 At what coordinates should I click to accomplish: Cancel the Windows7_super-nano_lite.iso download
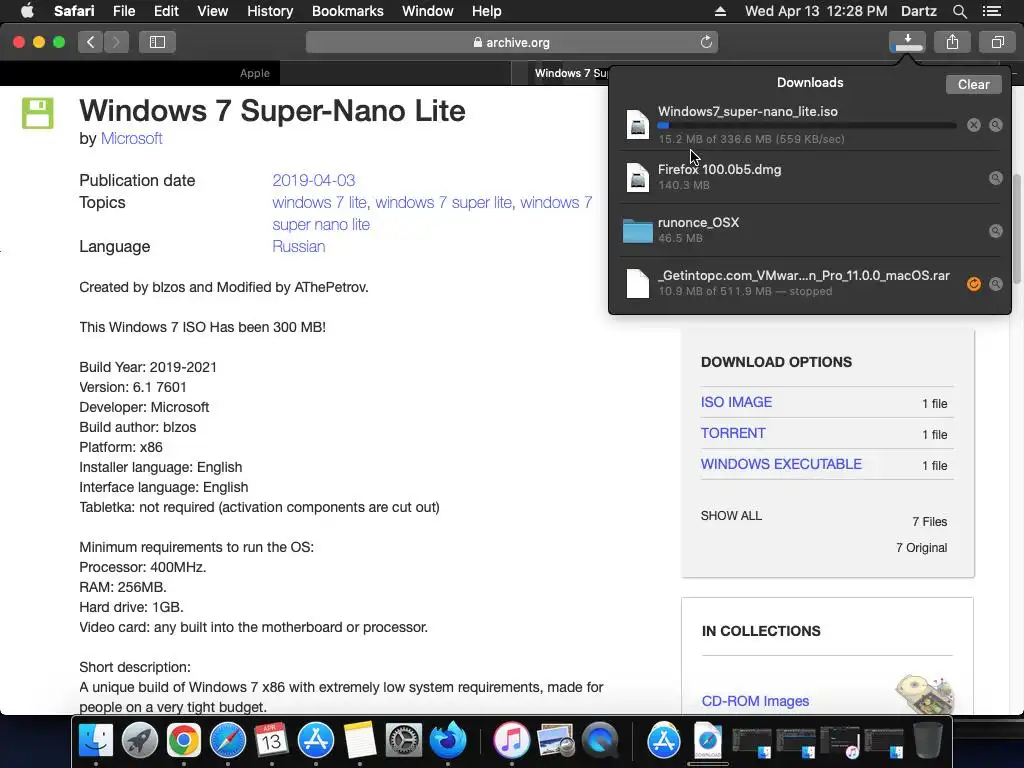click(x=974, y=125)
